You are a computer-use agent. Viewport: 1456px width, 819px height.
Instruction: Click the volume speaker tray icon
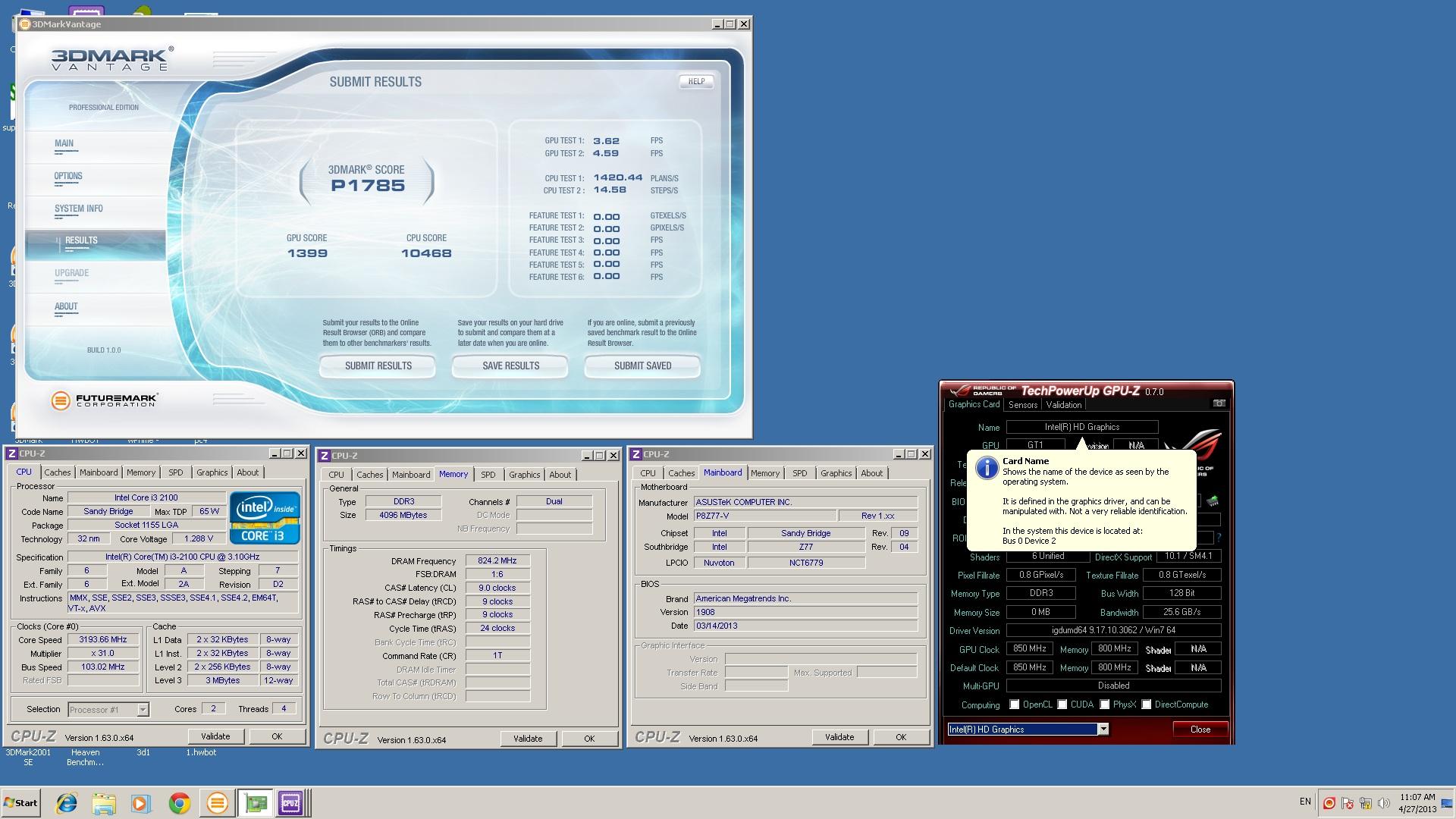(1384, 803)
